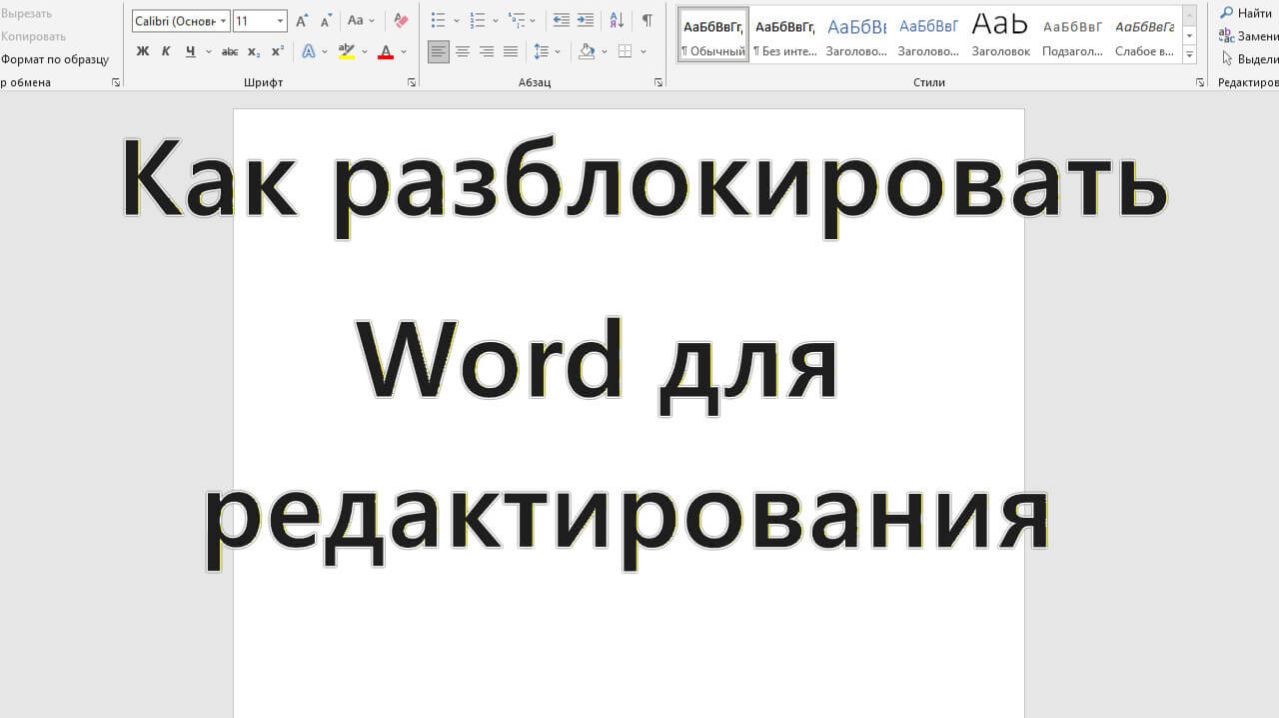This screenshot has width=1279, height=718.
Task: Toggle underline formatting (Ч)
Action: (x=190, y=51)
